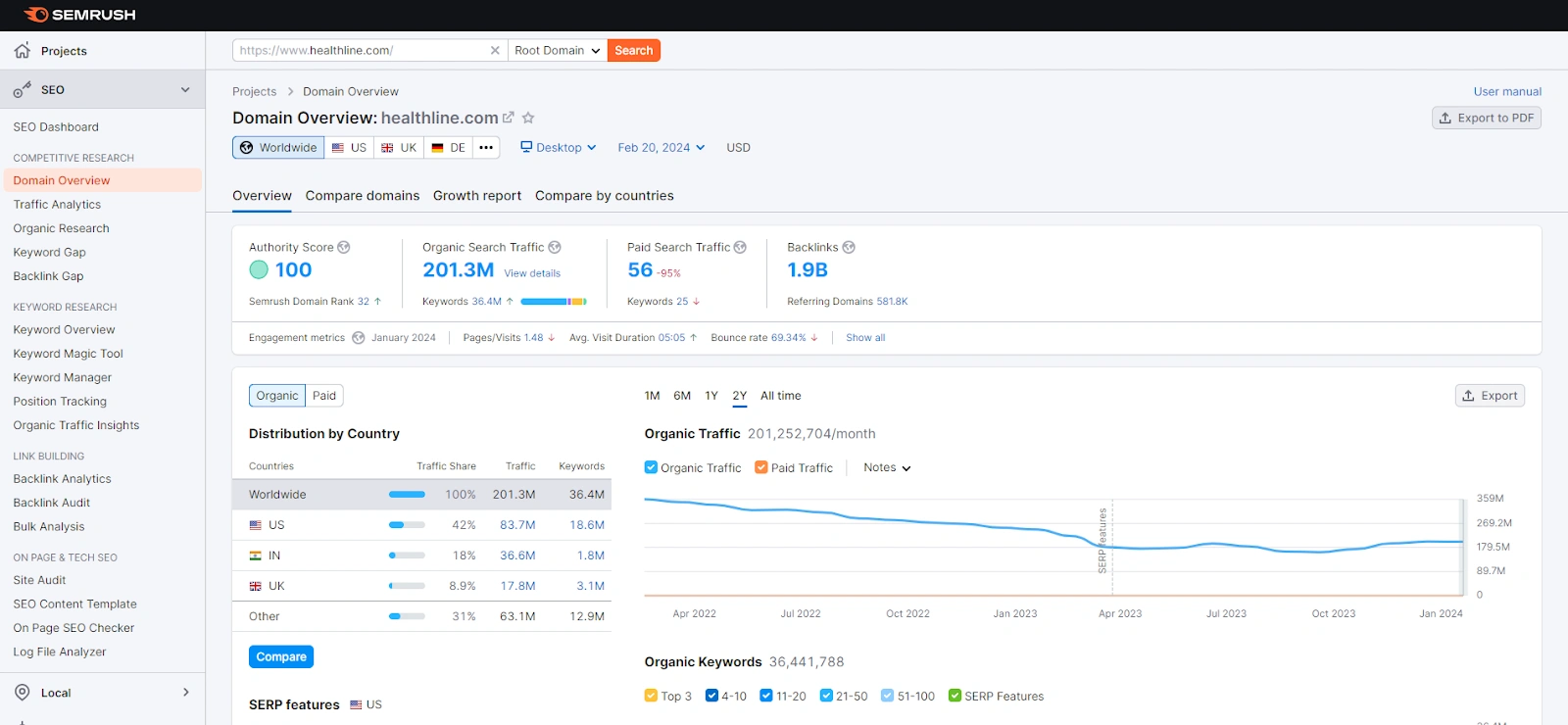Click the US flag in country table
Viewport: 1568px width, 725px height.
pos(256,525)
